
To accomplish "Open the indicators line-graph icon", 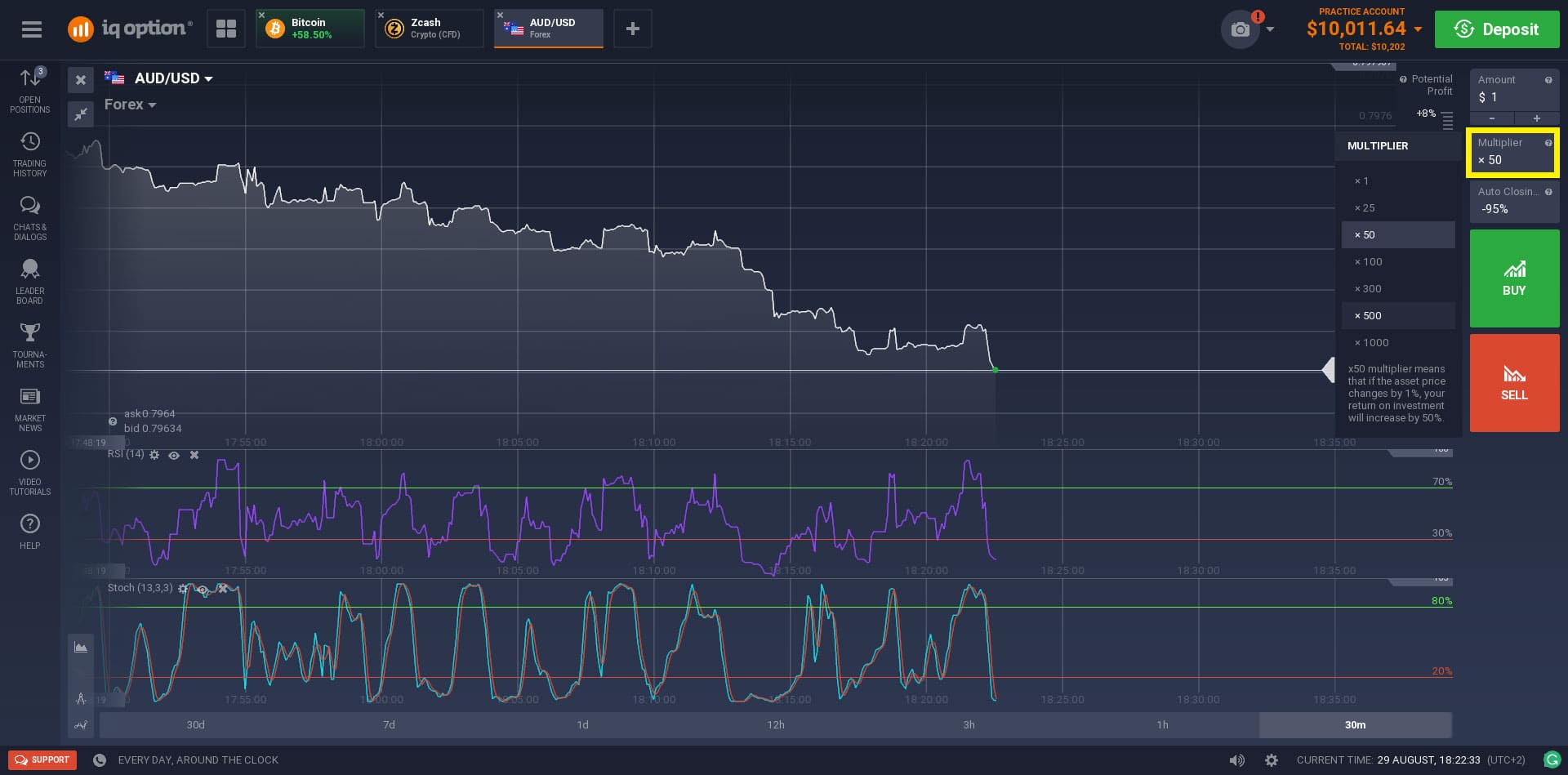I will (81, 724).
